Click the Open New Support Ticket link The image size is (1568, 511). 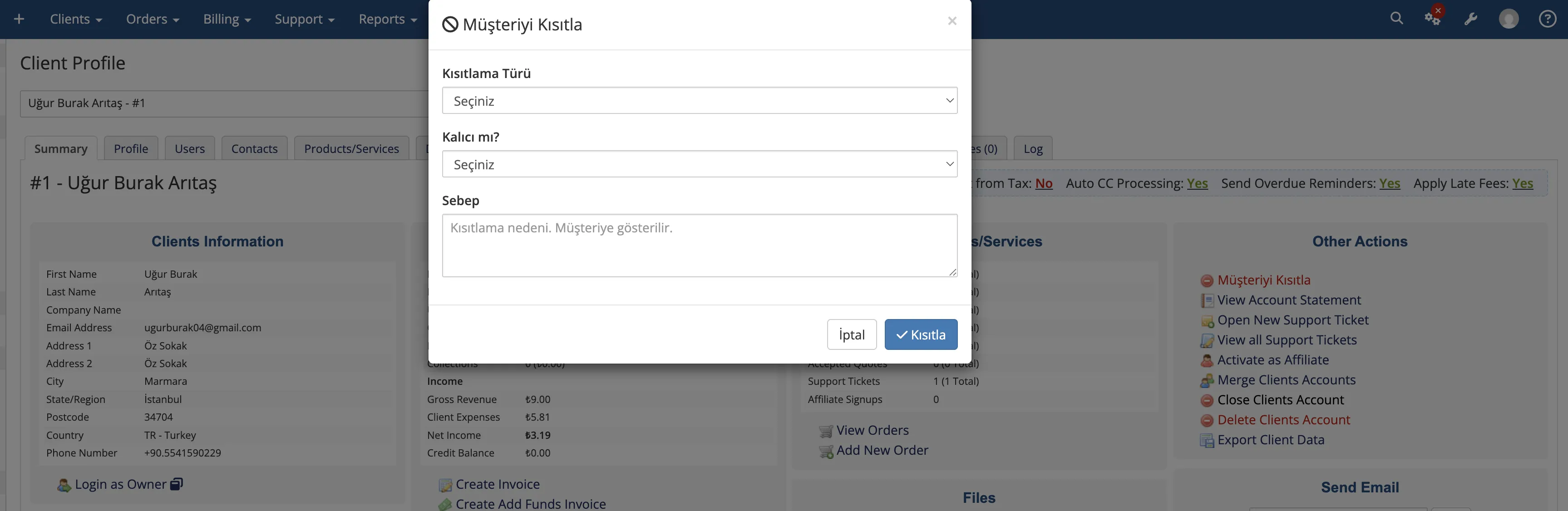(1293, 320)
